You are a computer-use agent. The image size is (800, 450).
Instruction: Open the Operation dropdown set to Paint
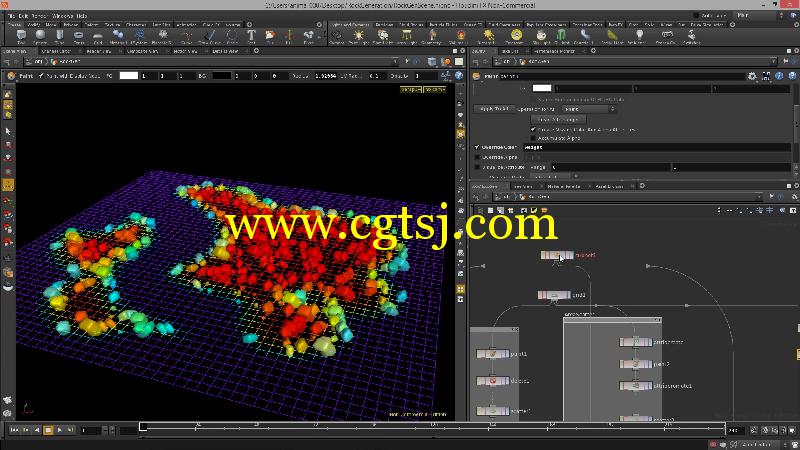click(x=589, y=109)
